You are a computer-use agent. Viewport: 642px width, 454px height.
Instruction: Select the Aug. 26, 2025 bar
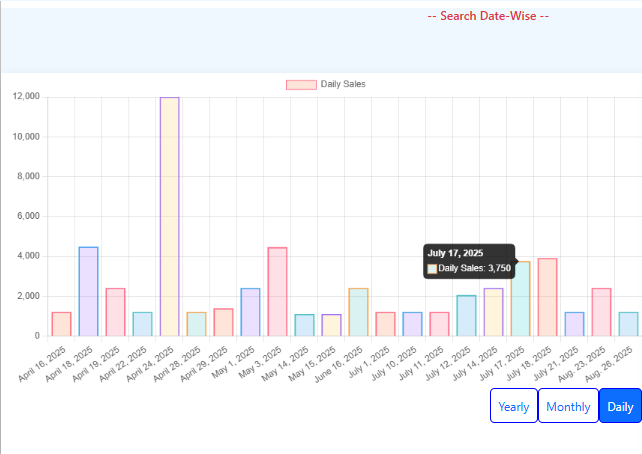coord(628,324)
